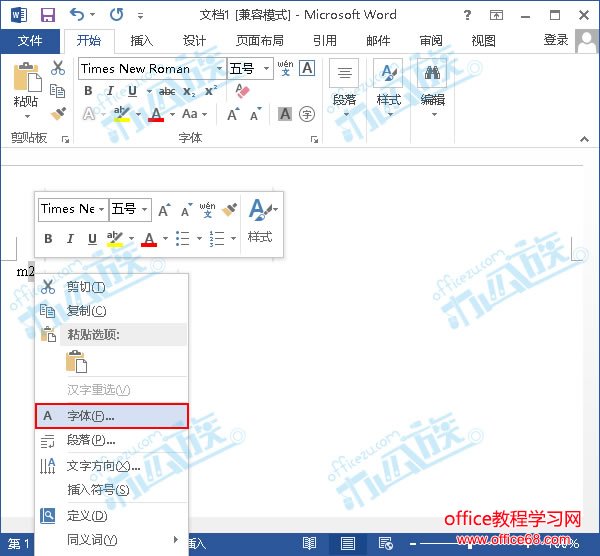The image size is (600, 556).
Task: Open the font dialog launcher in 字体 group
Action: (315, 139)
